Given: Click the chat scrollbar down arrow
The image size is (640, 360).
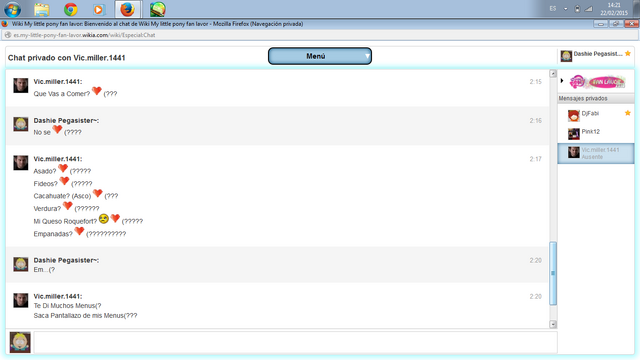Looking at the screenshot, I should (x=553, y=324).
